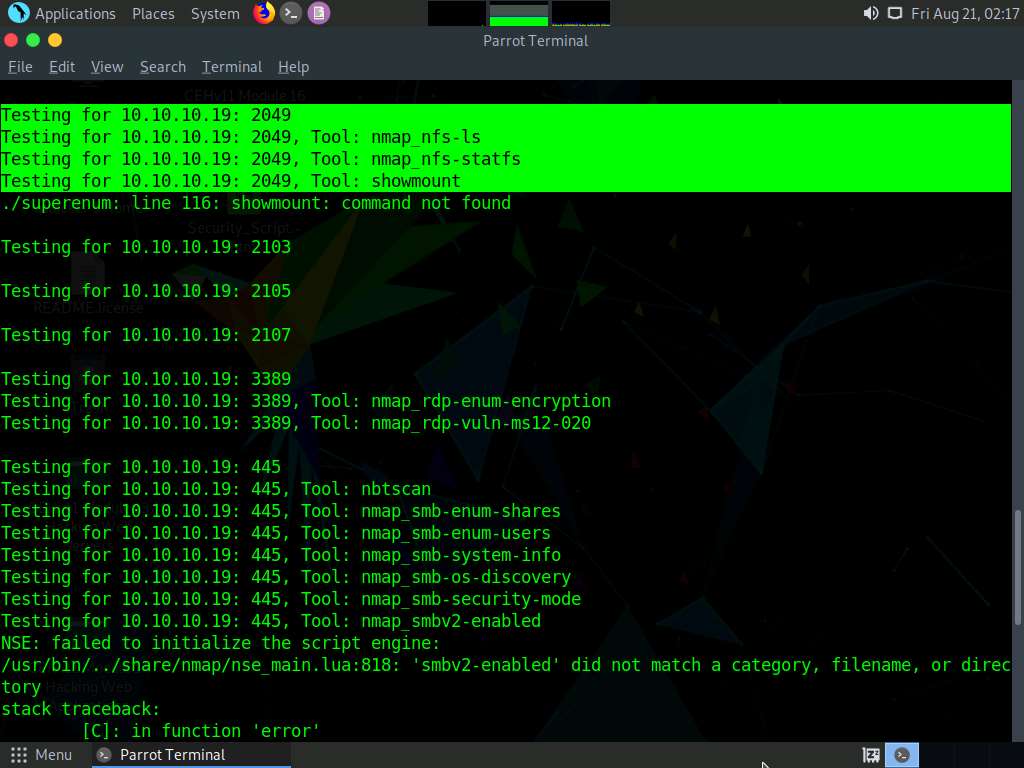Viewport: 1024px width, 768px height.
Task: Click the date and time clock
Action: pyautogui.click(x=965, y=13)
